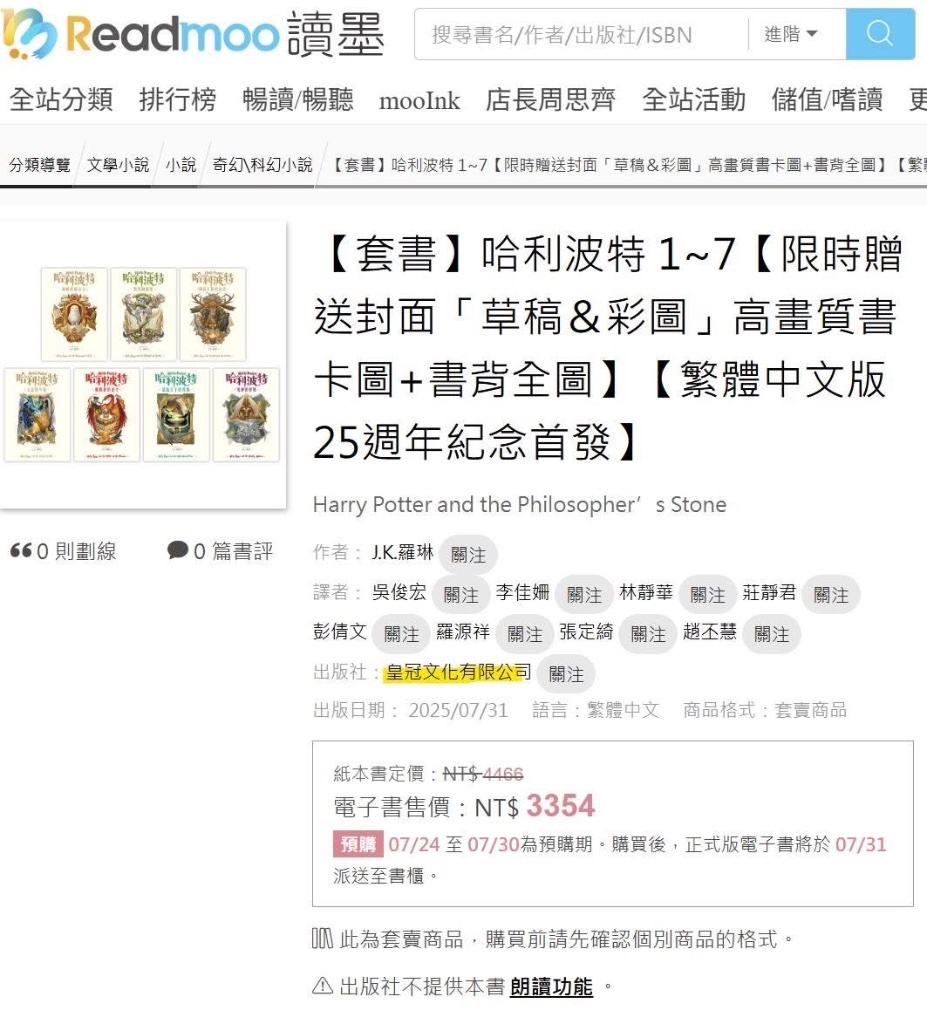Click the quote marks highlights icon
This screenshot has height=1024, width=927.
pos(21,551)
